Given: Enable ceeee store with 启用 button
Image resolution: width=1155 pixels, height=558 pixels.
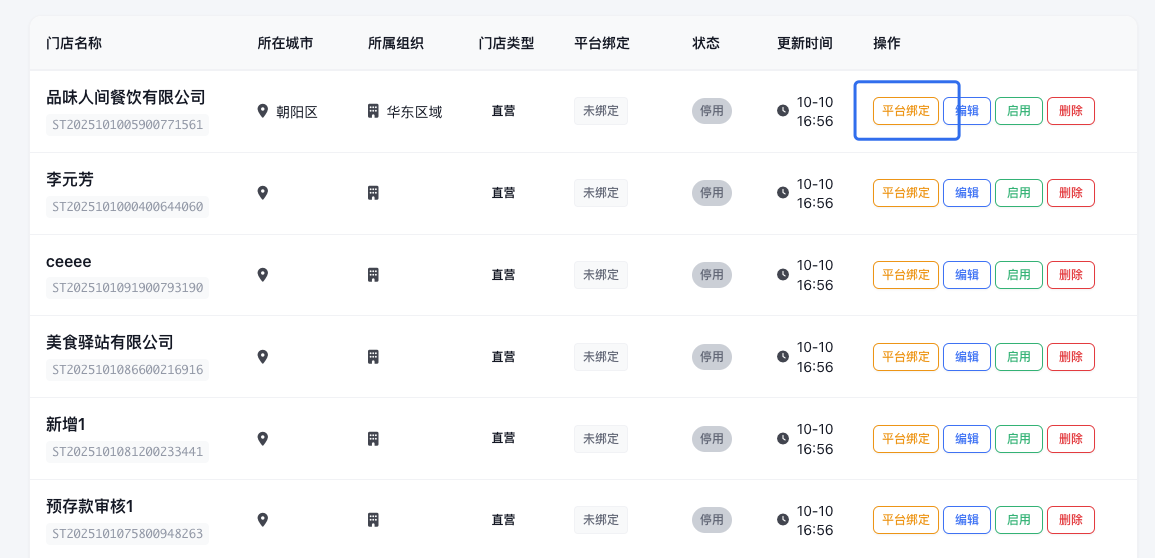Looking at the screenshot, I should click(1019, 275).
